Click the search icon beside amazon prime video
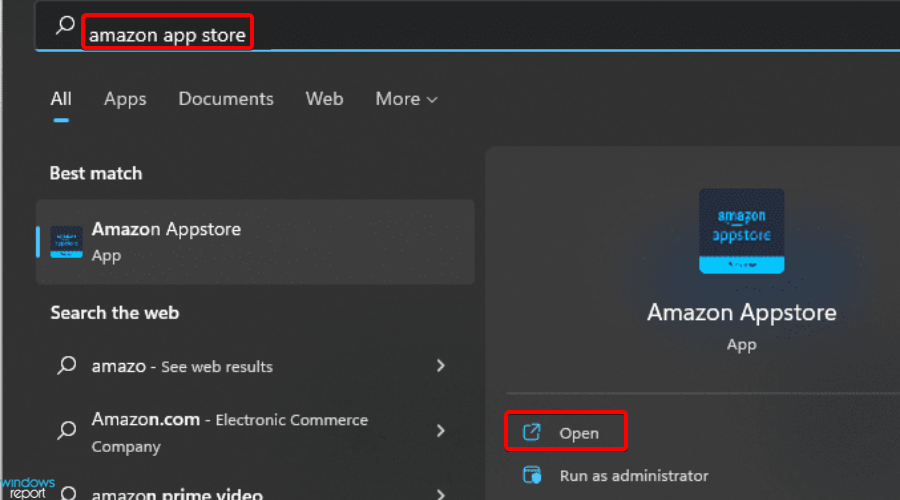 click(x=67, y=493)
